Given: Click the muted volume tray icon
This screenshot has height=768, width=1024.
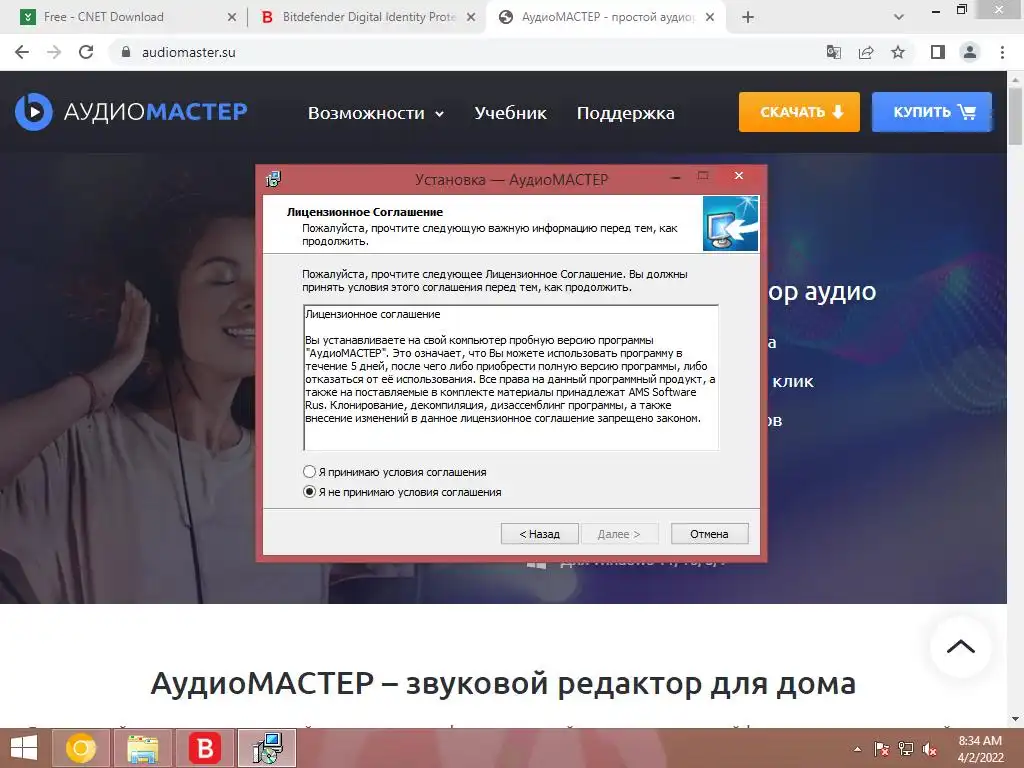Looking at the screenshot, I should [930, 749].
